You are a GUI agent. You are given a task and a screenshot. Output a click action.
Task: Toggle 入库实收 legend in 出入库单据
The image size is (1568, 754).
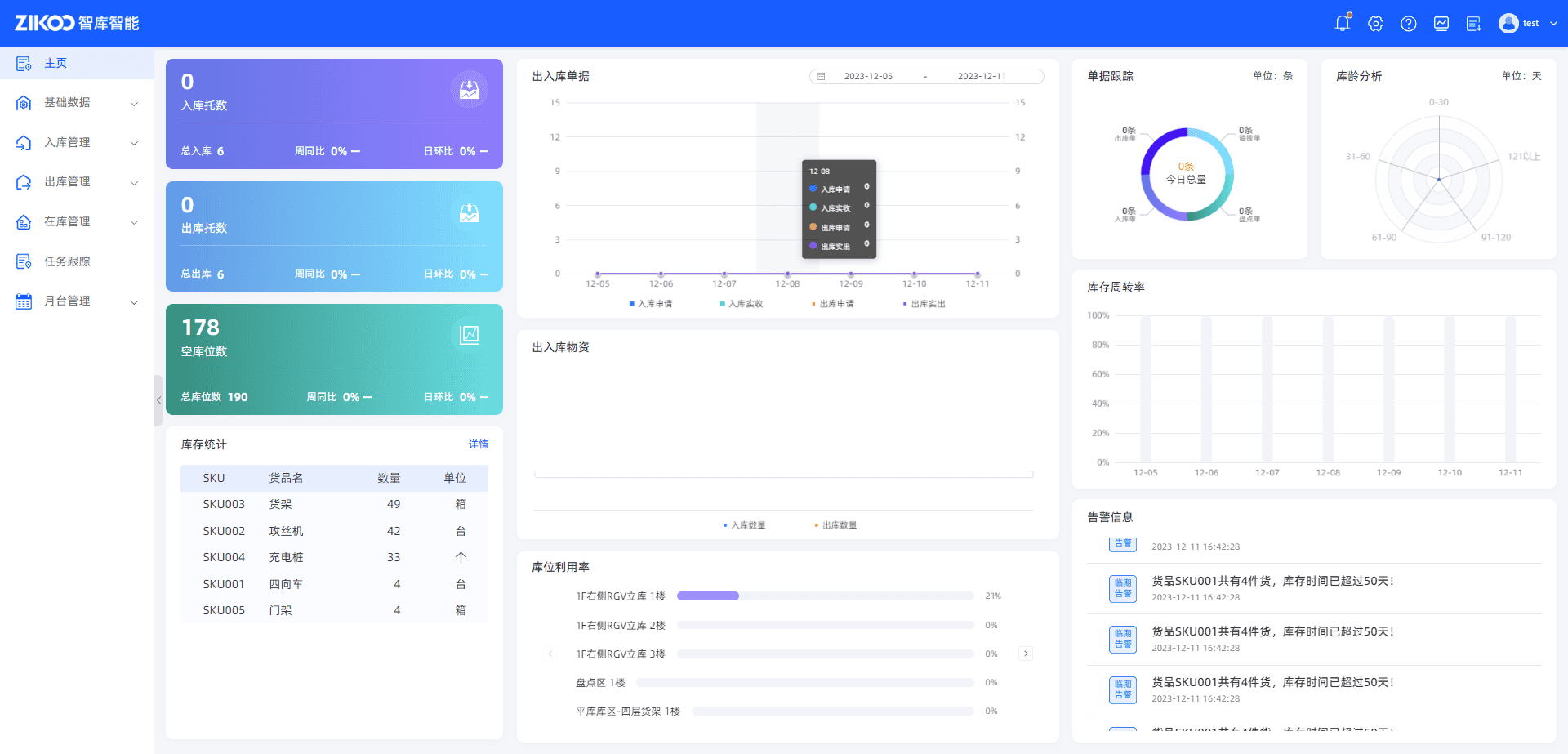click(x=742, y=304)
